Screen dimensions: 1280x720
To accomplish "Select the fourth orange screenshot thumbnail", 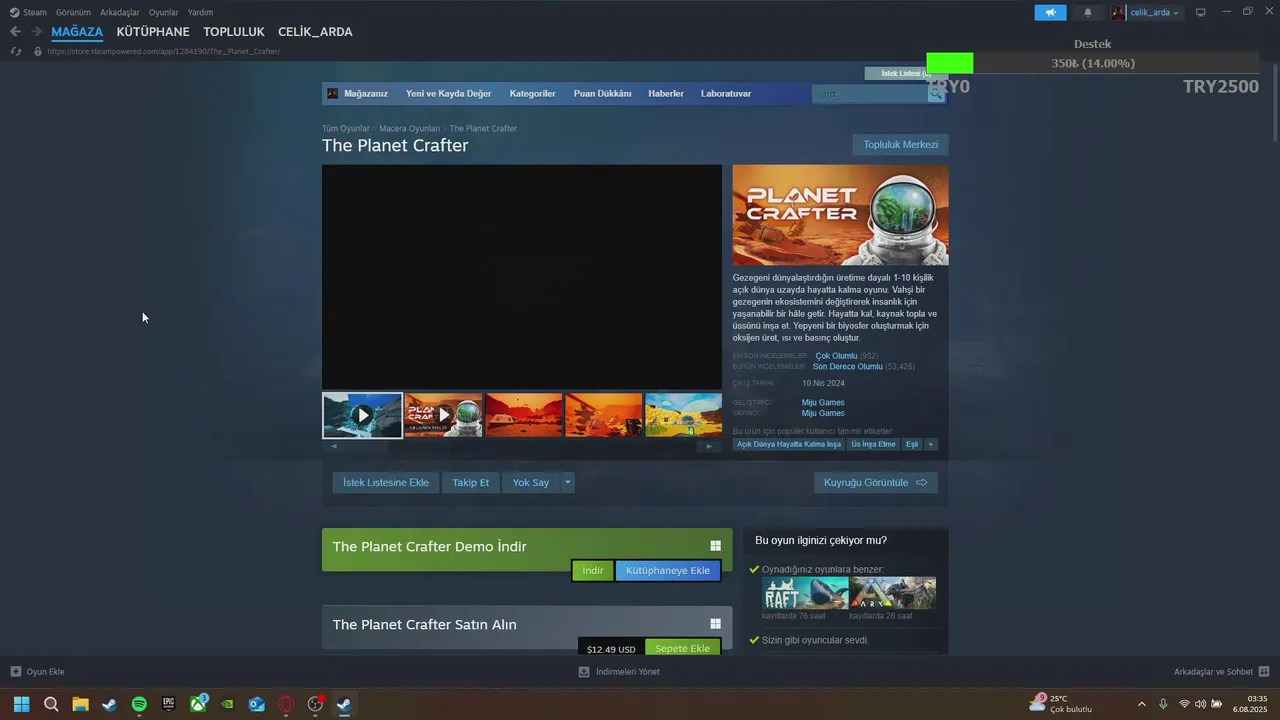I will 604,415.
